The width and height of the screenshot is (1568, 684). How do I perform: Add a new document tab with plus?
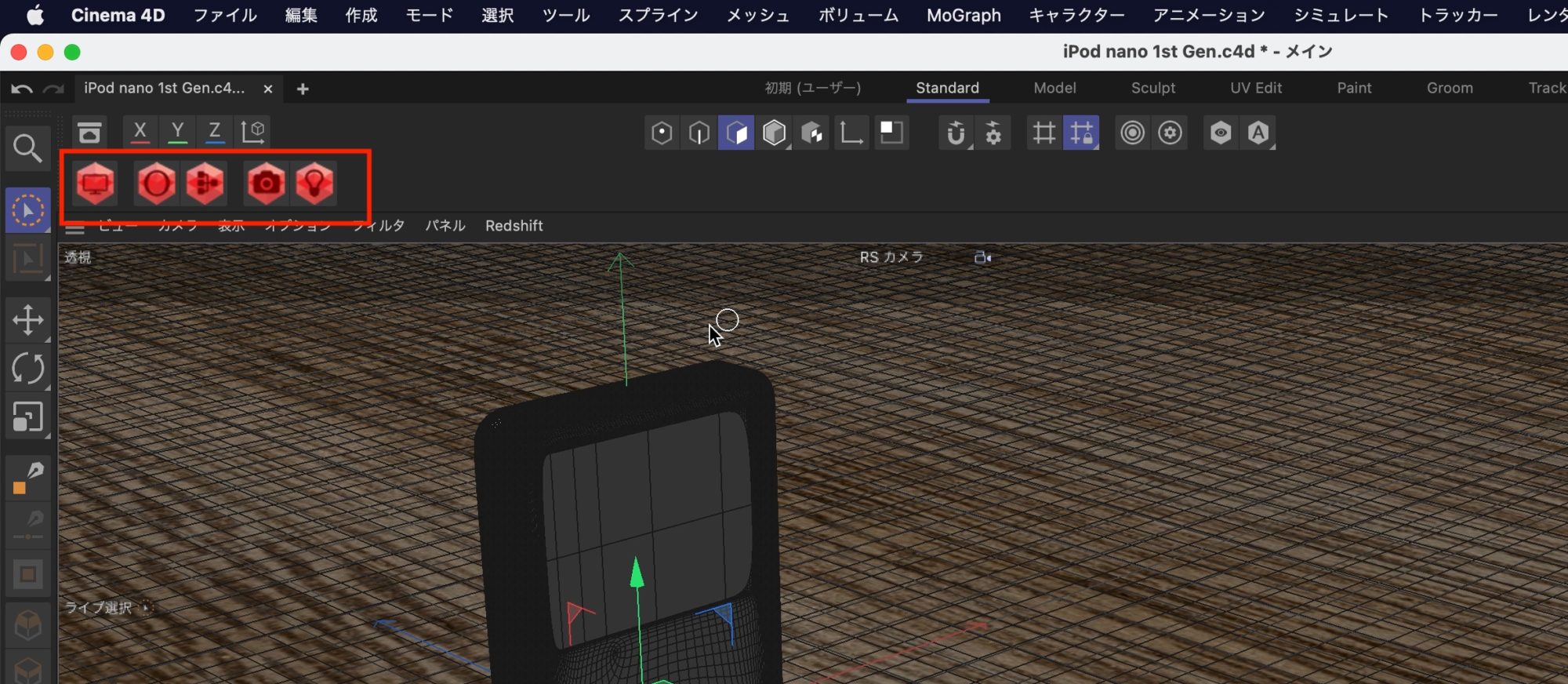pos(303,89)
